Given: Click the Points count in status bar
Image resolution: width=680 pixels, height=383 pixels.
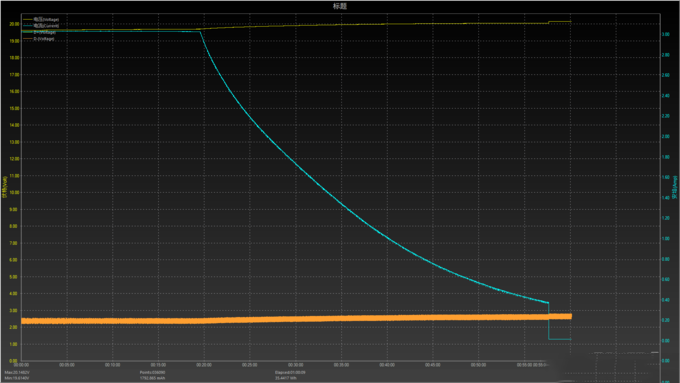Looking at the screenshot, I should [x=152, y=373].
